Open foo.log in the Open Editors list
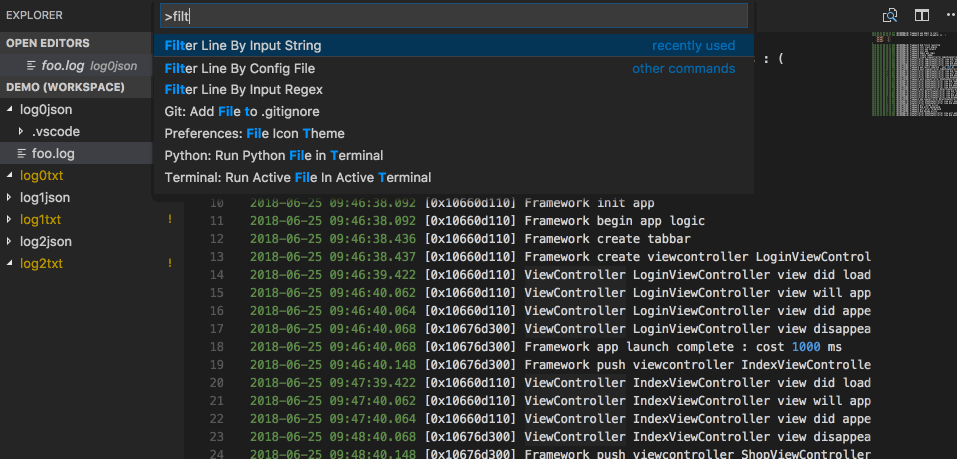Viewport: 957px width, 459px height. (76, 65)
